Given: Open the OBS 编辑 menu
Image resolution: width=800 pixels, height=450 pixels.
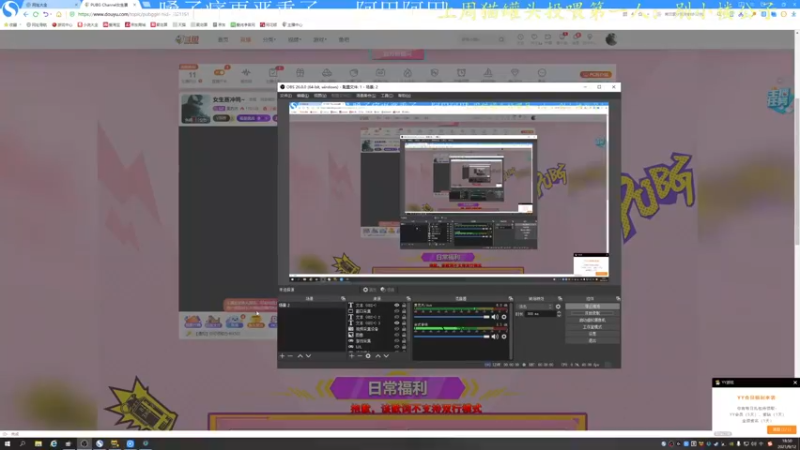Looking at the screenshot, I should [303, 95].
